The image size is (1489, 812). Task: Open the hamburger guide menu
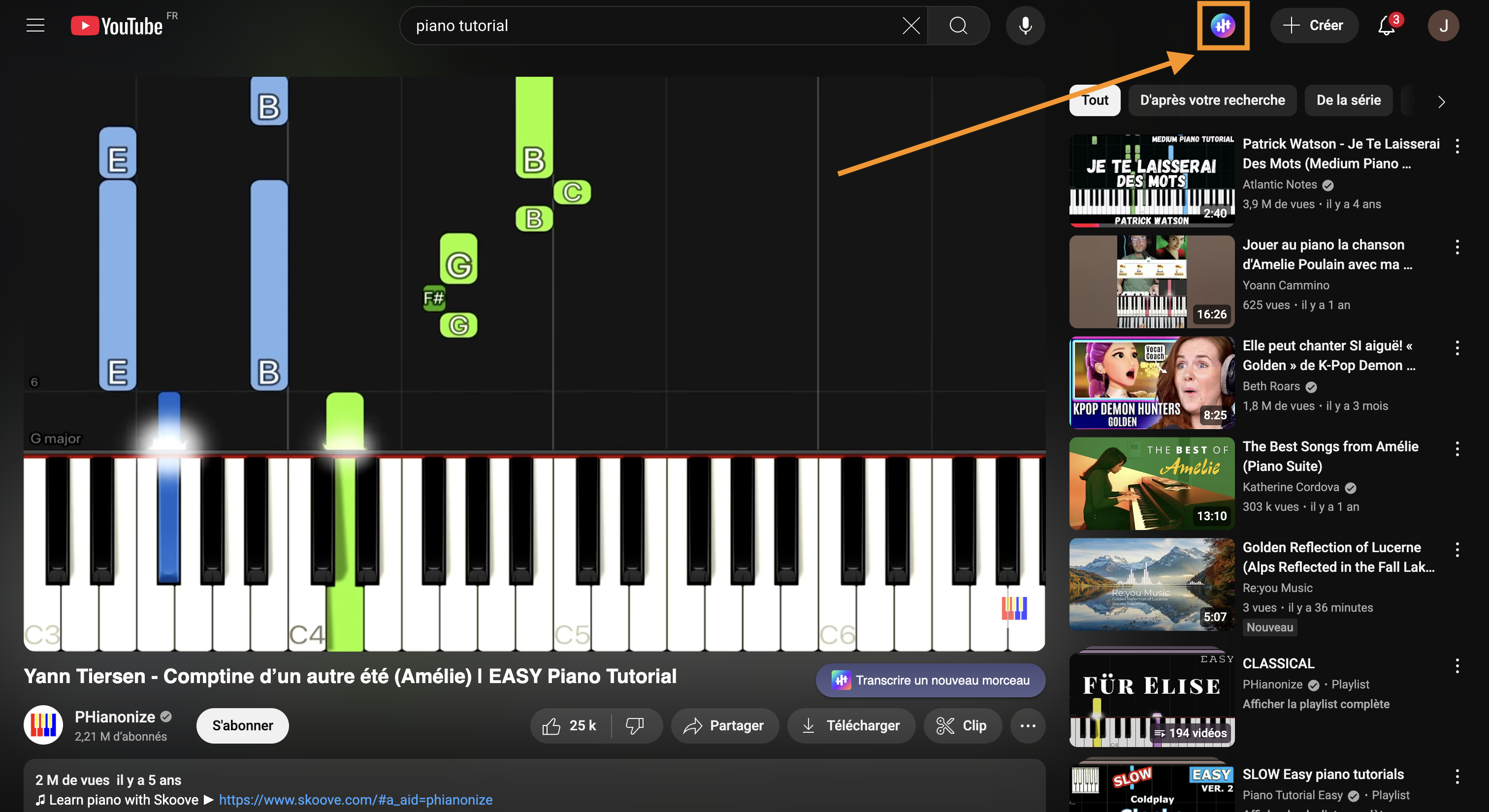35,26
